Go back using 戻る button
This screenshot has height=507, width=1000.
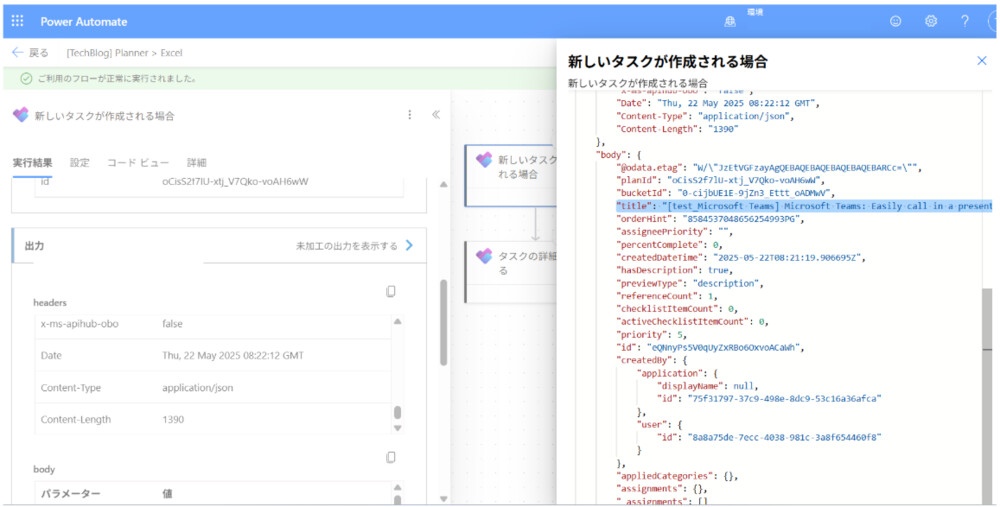30,52
